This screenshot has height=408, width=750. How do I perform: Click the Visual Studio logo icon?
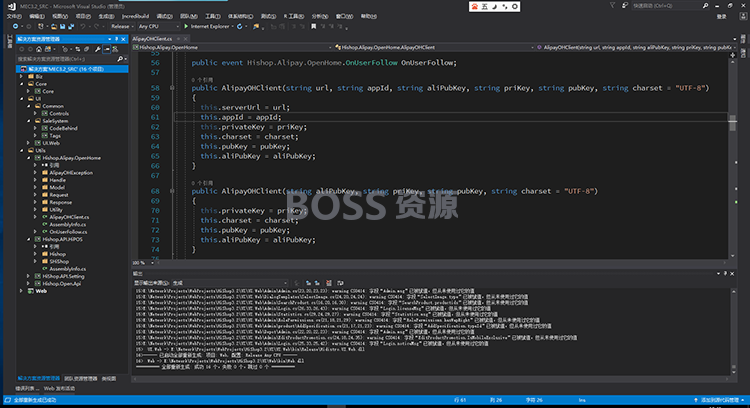tap(11, 6)
